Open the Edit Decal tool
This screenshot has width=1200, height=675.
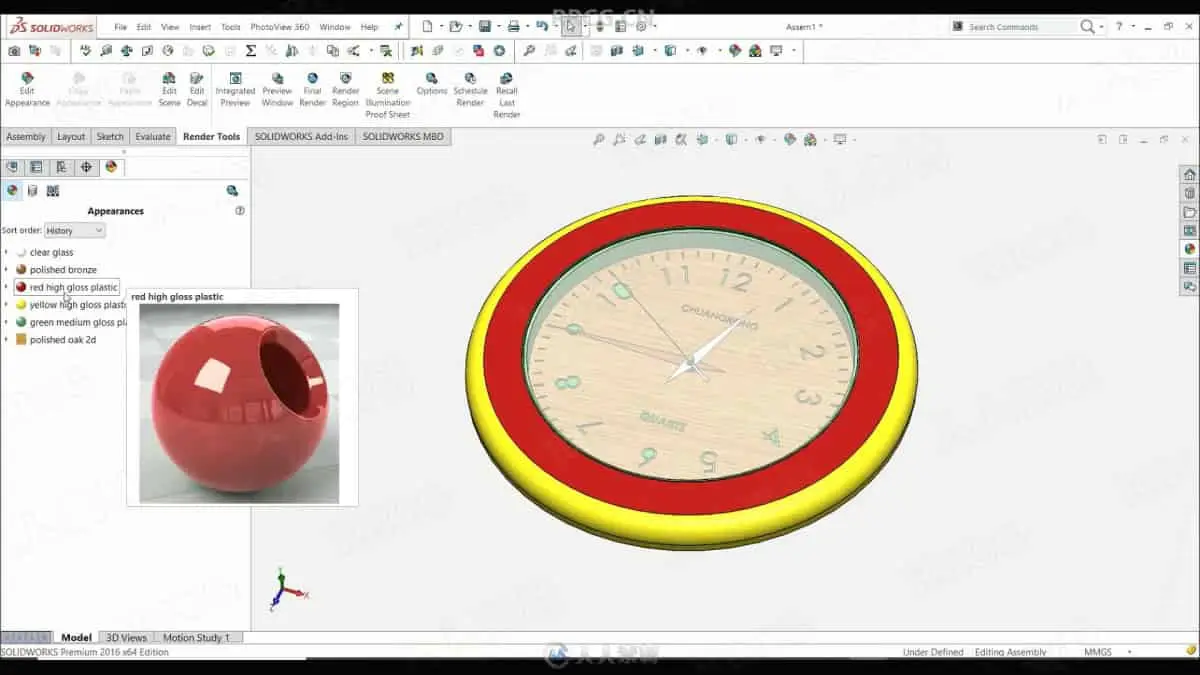[197, 90]
